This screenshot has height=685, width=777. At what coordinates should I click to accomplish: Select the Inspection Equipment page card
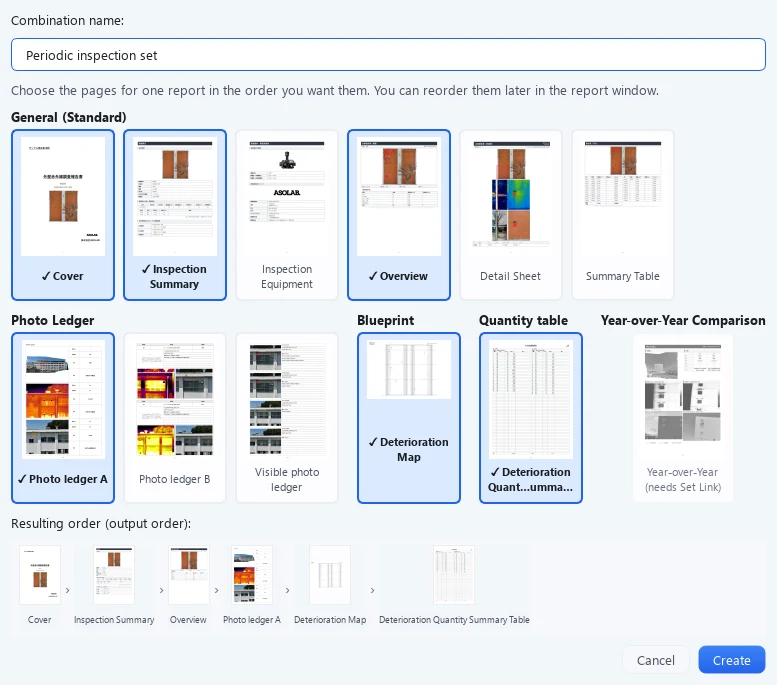point(287,215)
